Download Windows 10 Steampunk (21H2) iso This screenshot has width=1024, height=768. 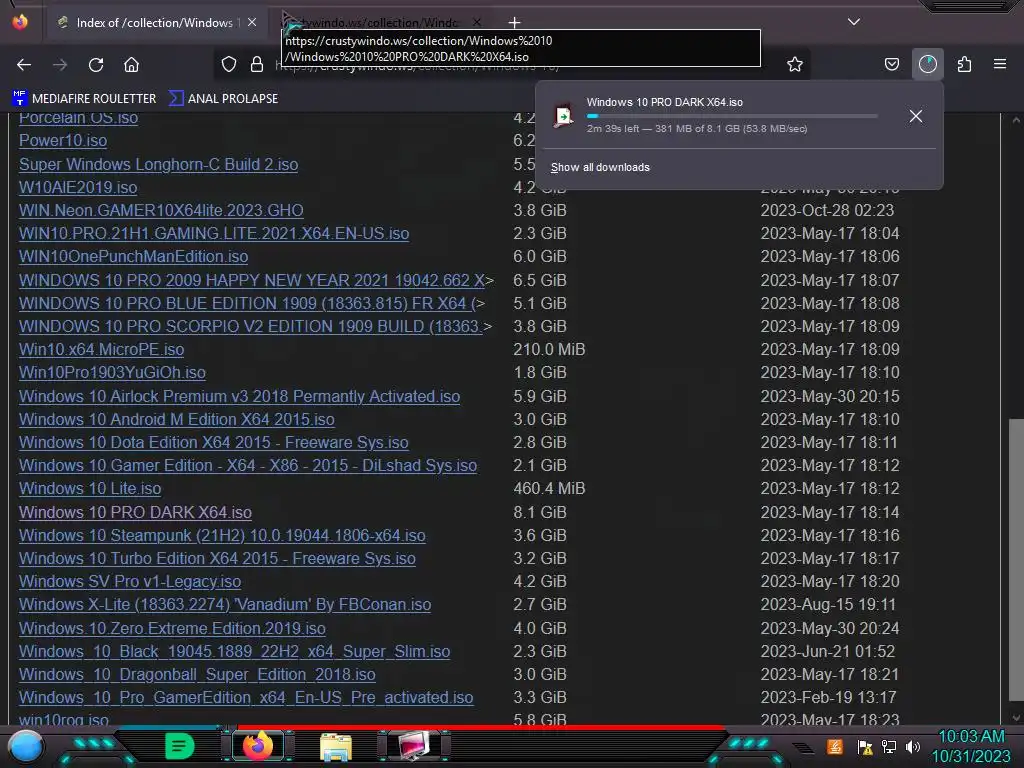222,535
